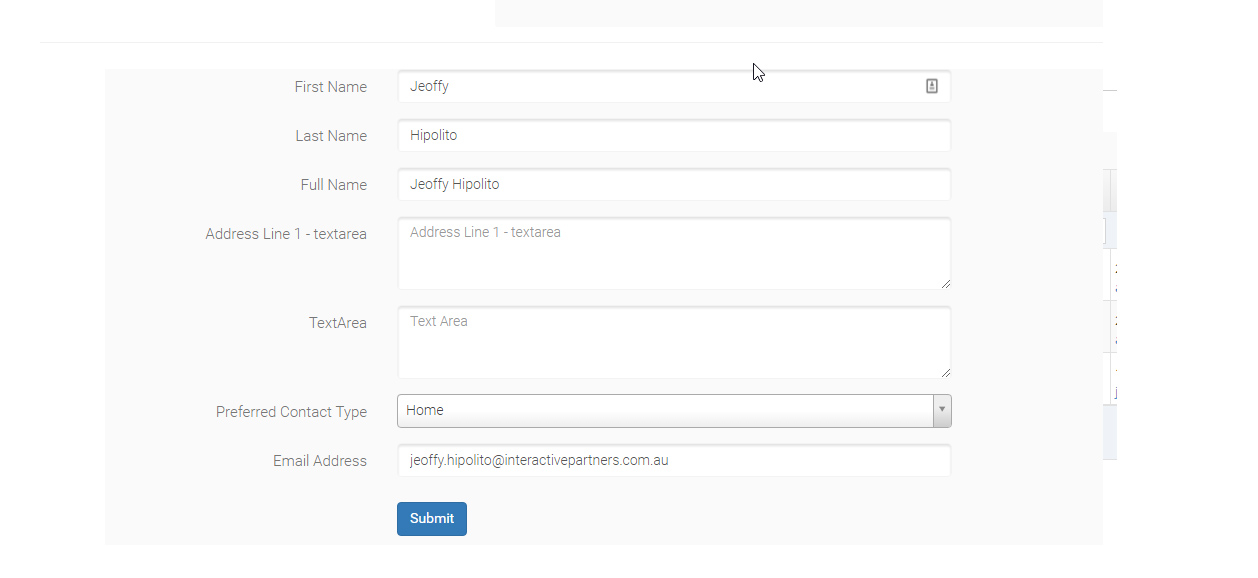Click the Email Address field with jeoffy.hipolito email
The image size is (1258, 578).
coord(674,460)
